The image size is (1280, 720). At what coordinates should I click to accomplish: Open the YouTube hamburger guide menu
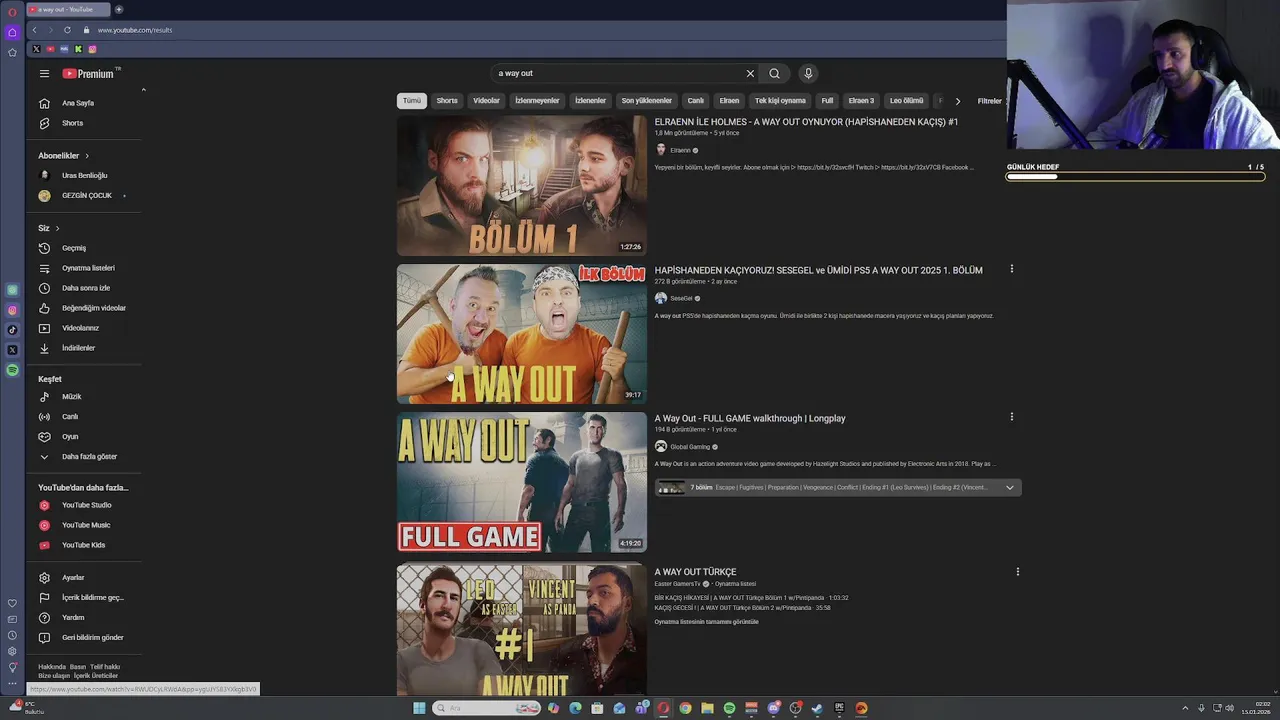tap(44, 73)
